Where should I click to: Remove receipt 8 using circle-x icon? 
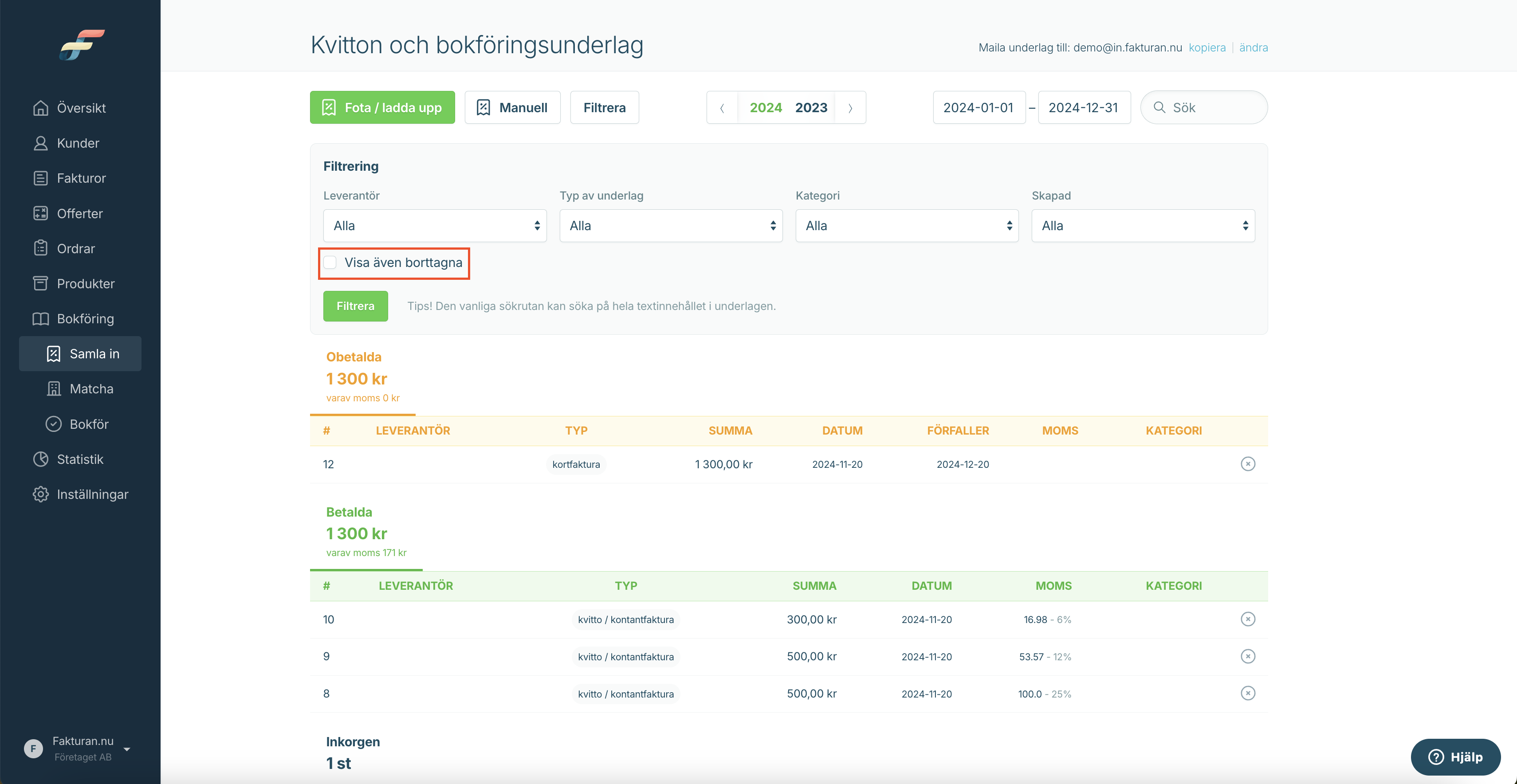1247,694
